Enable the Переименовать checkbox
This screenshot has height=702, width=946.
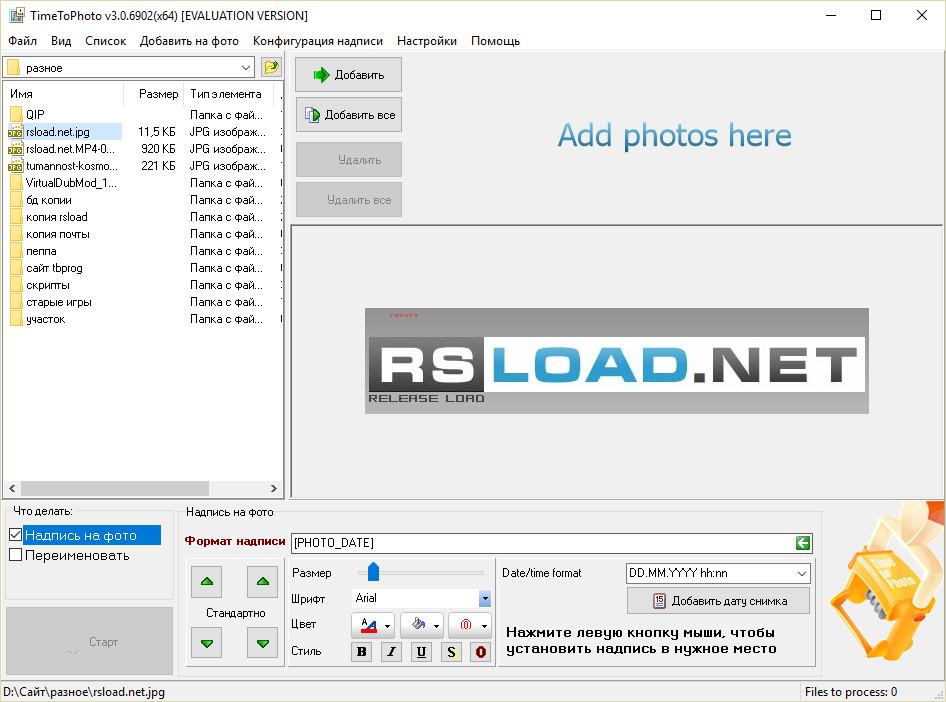[16, 554]
